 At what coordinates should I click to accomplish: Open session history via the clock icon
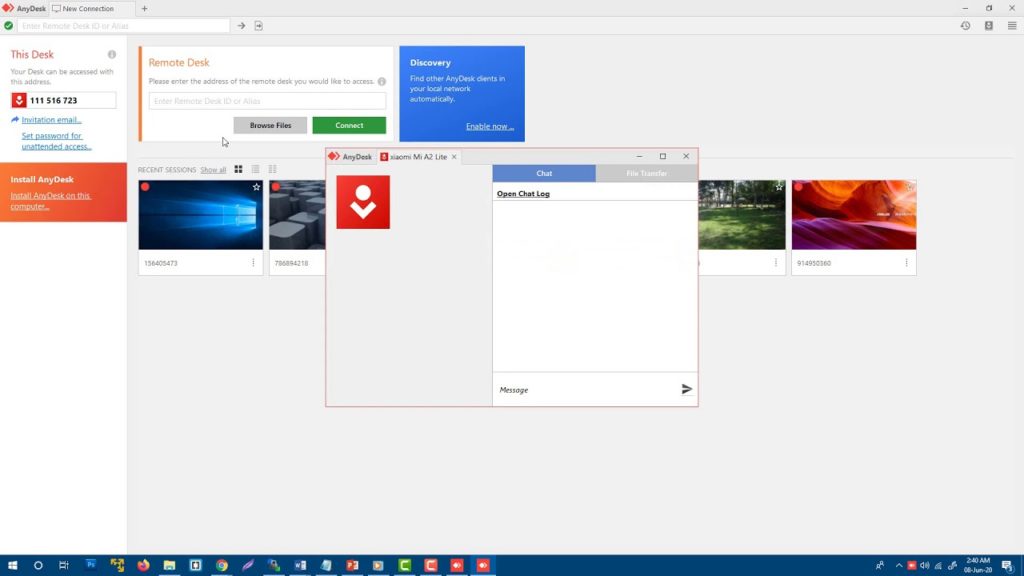pyautogui.click(x=963, y=25)
